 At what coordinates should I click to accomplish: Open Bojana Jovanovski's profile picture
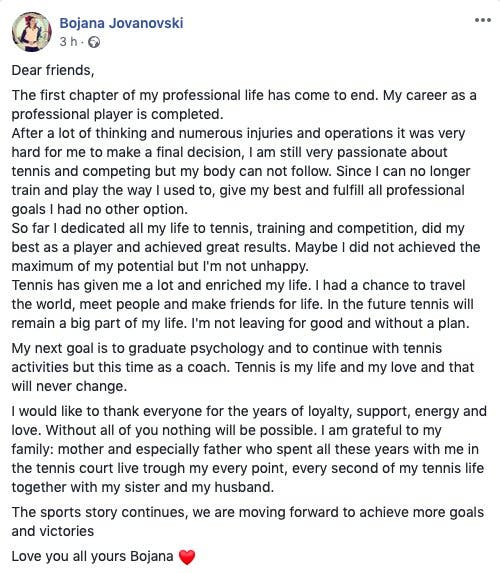coord(31,32)
